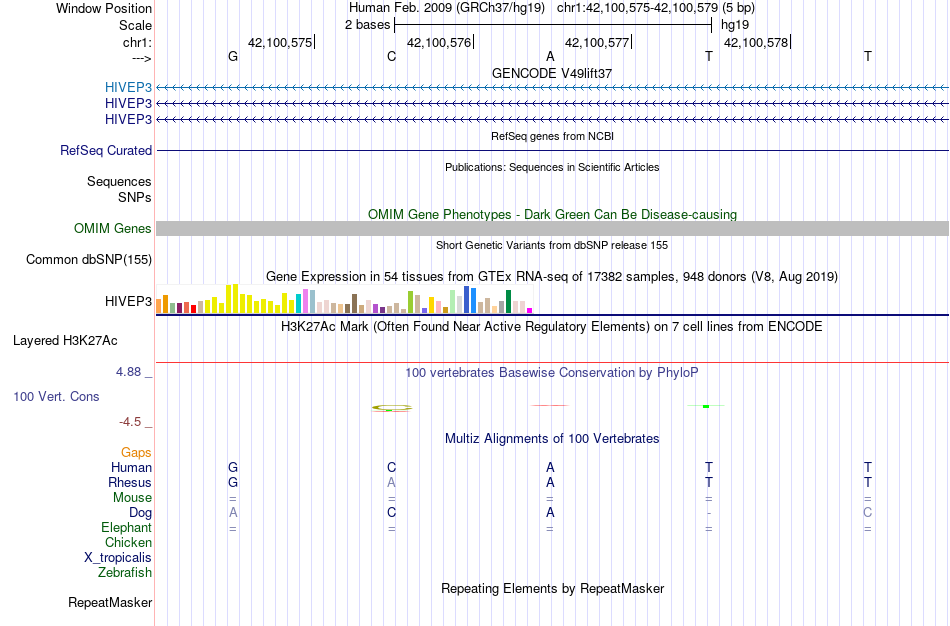The height and width of the screenshot is (626, 950).
Task: Click the tallest yellow GTEx expression bar
Action: (x=236, y=298)
